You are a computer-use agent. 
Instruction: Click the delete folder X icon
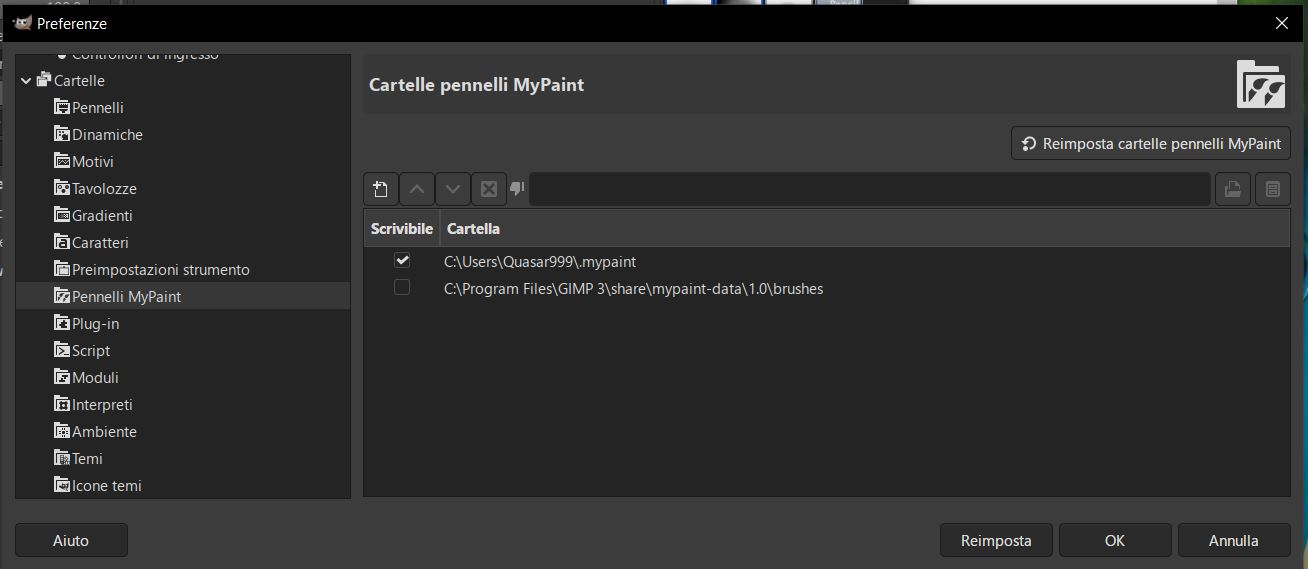(489, 189)
